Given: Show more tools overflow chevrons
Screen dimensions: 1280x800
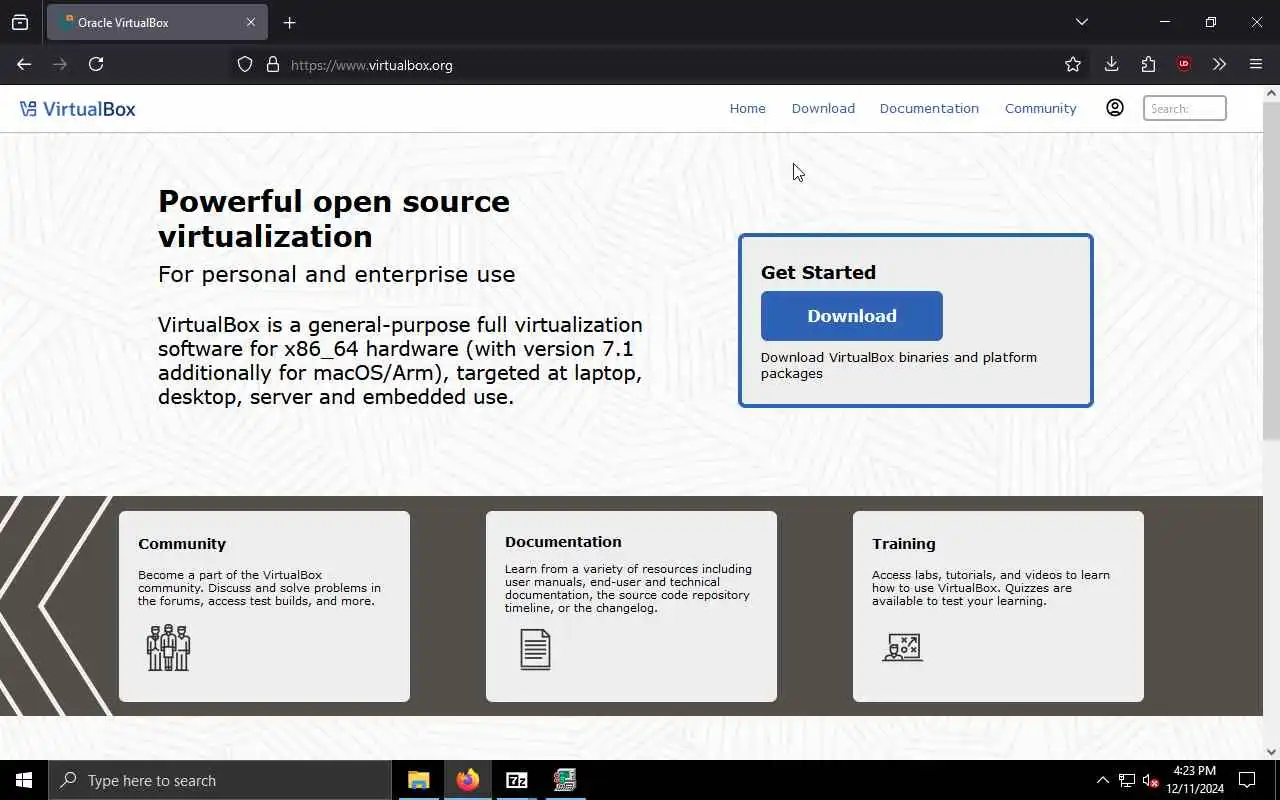Looking at the screenshot, I should point(1219,64).
